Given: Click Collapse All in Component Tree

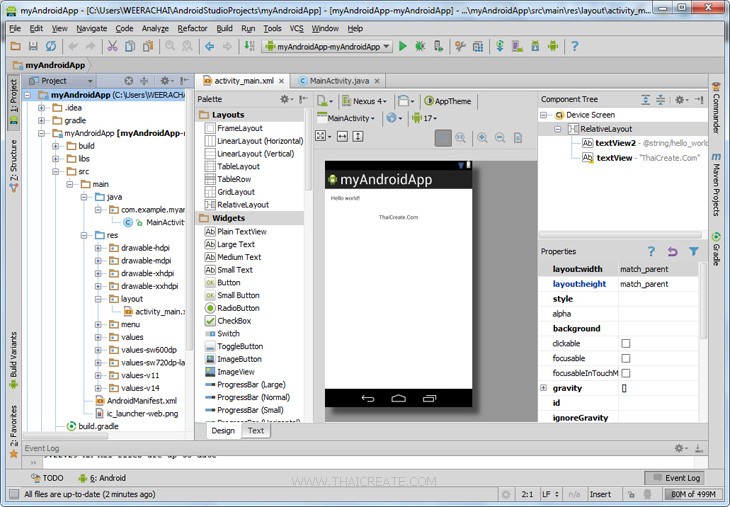Looking at the screenshot, I should pyautogui.click(x=661, y=100).
